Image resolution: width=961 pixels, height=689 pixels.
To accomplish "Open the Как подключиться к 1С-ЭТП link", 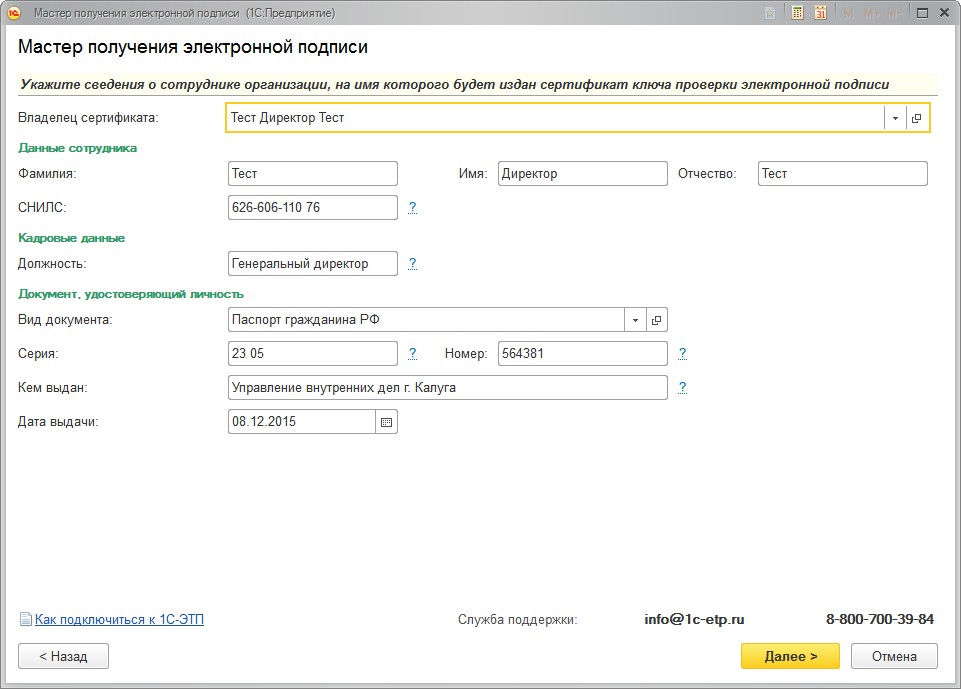I will point(119,620).
